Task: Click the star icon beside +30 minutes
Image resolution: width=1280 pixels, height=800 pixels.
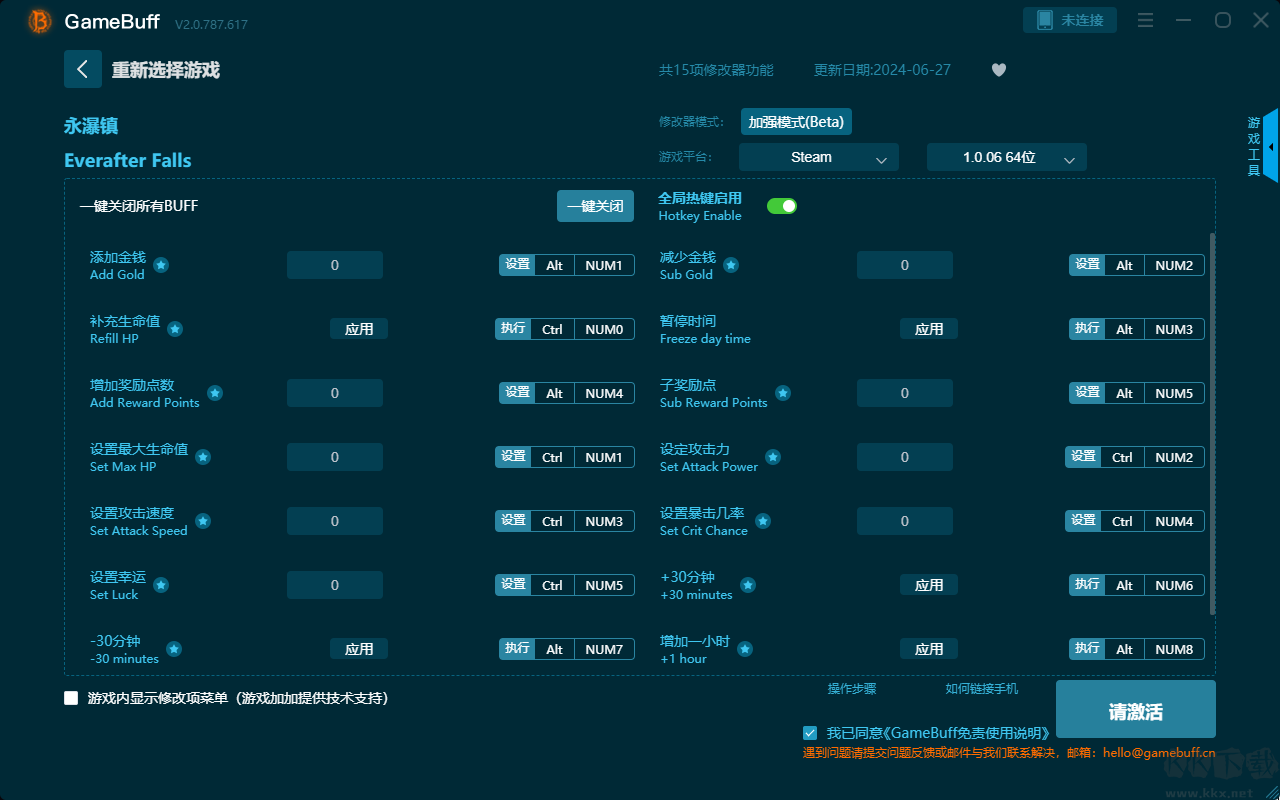Action: [x=747, y=585]
